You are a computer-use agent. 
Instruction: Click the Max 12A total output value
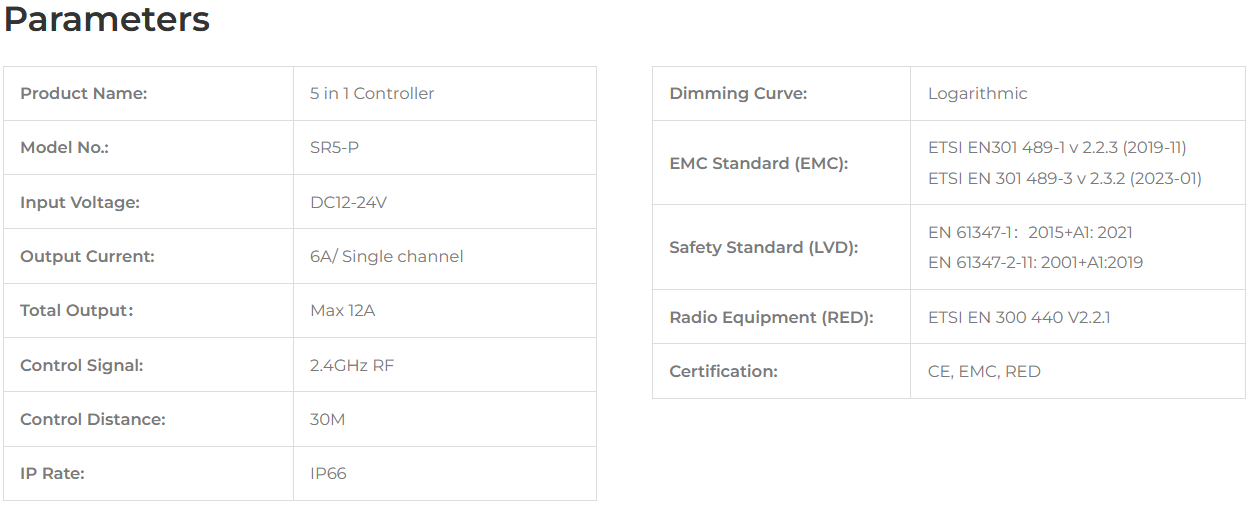pyautogui.click(x=342, y=310)
